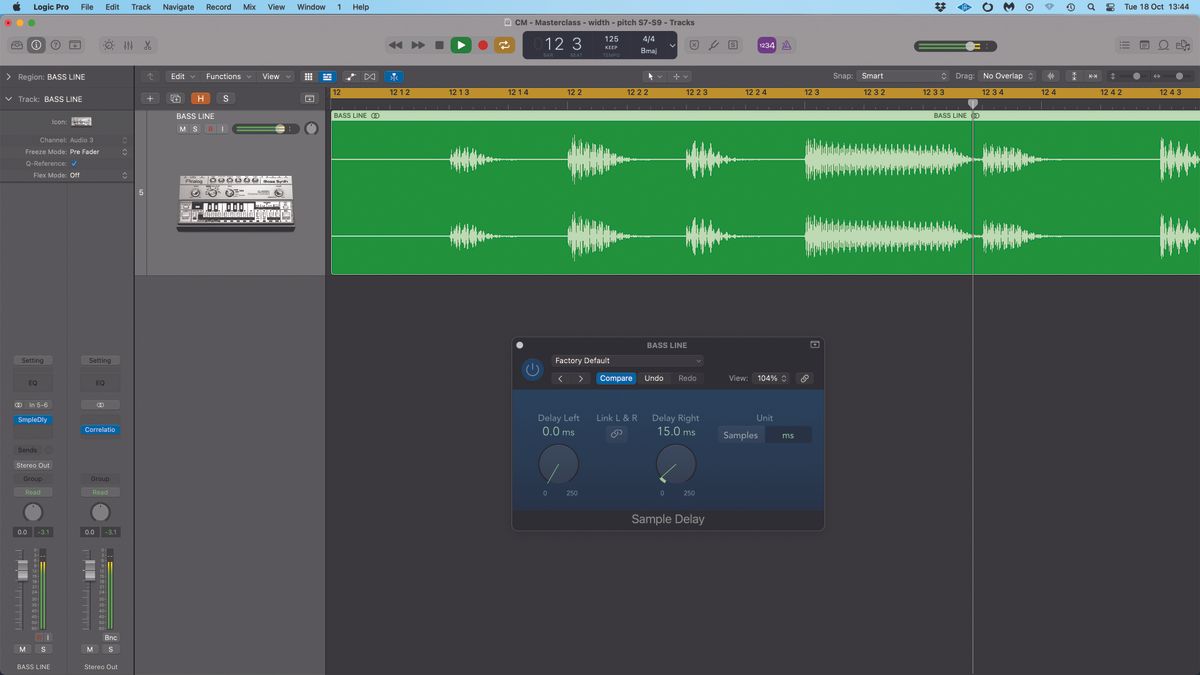Screen dimensions: 1200x675
Task: Enable the Link L & R chain toggle
Action: [616, 433]
